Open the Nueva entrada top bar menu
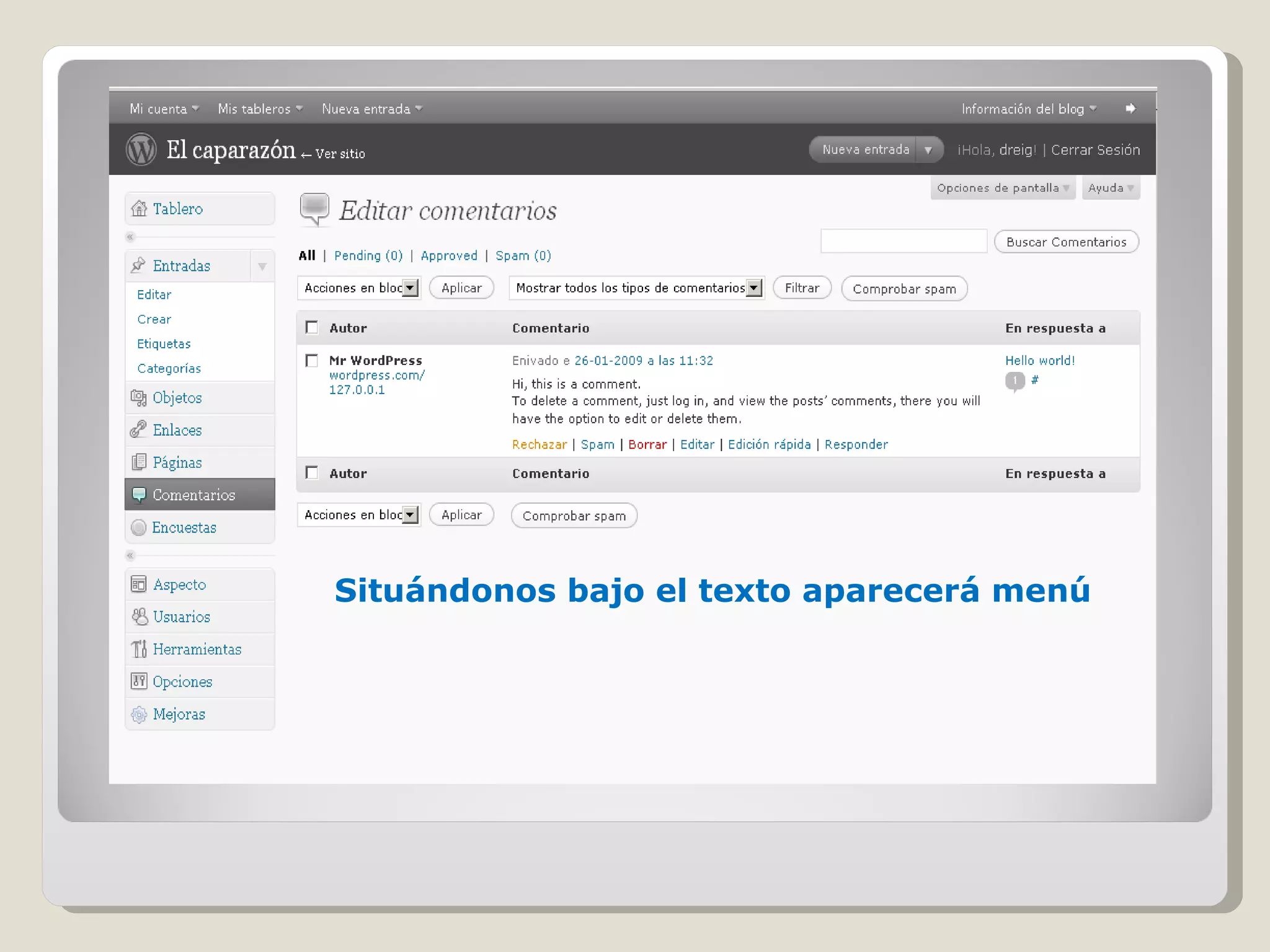 (x=372, y=109)
